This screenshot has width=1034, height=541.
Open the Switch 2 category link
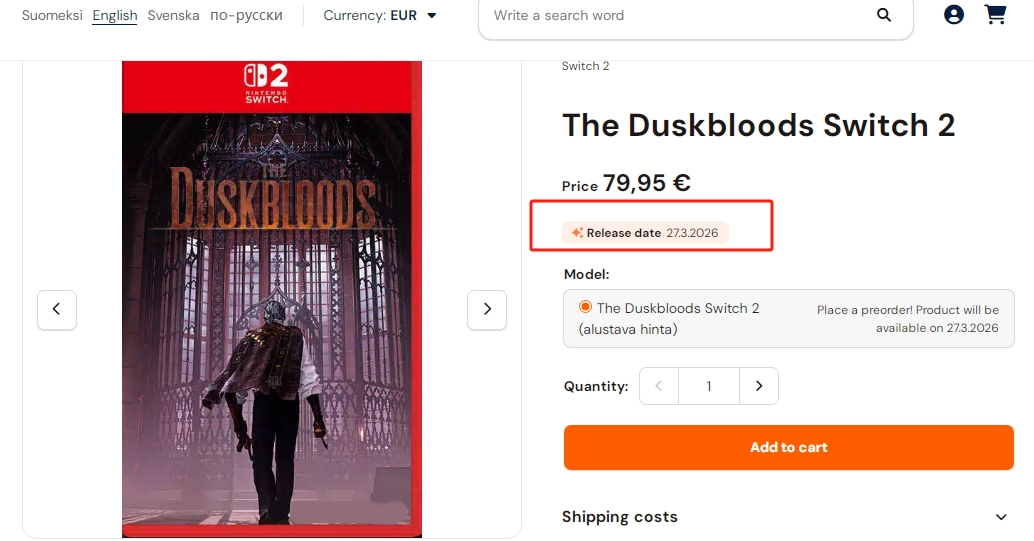coord(585,66)
